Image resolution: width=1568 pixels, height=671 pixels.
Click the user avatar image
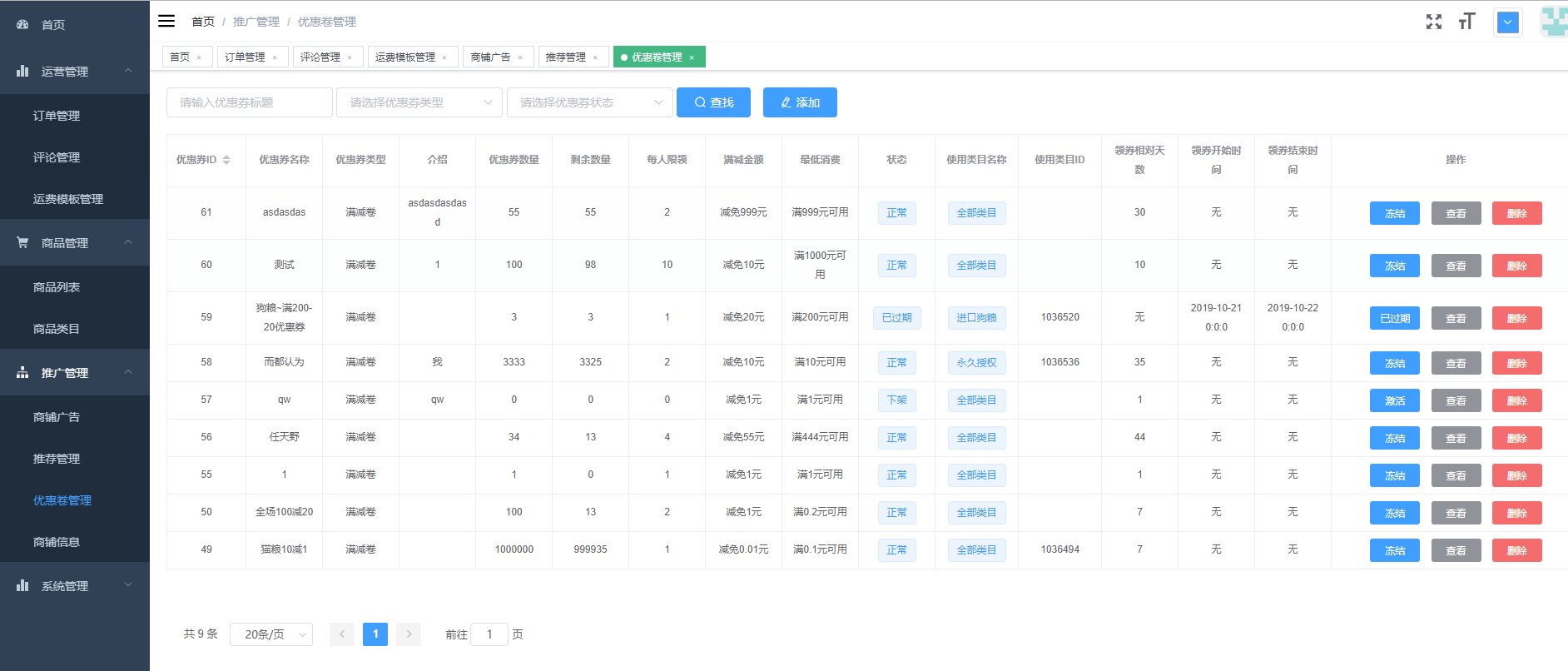1553,22
